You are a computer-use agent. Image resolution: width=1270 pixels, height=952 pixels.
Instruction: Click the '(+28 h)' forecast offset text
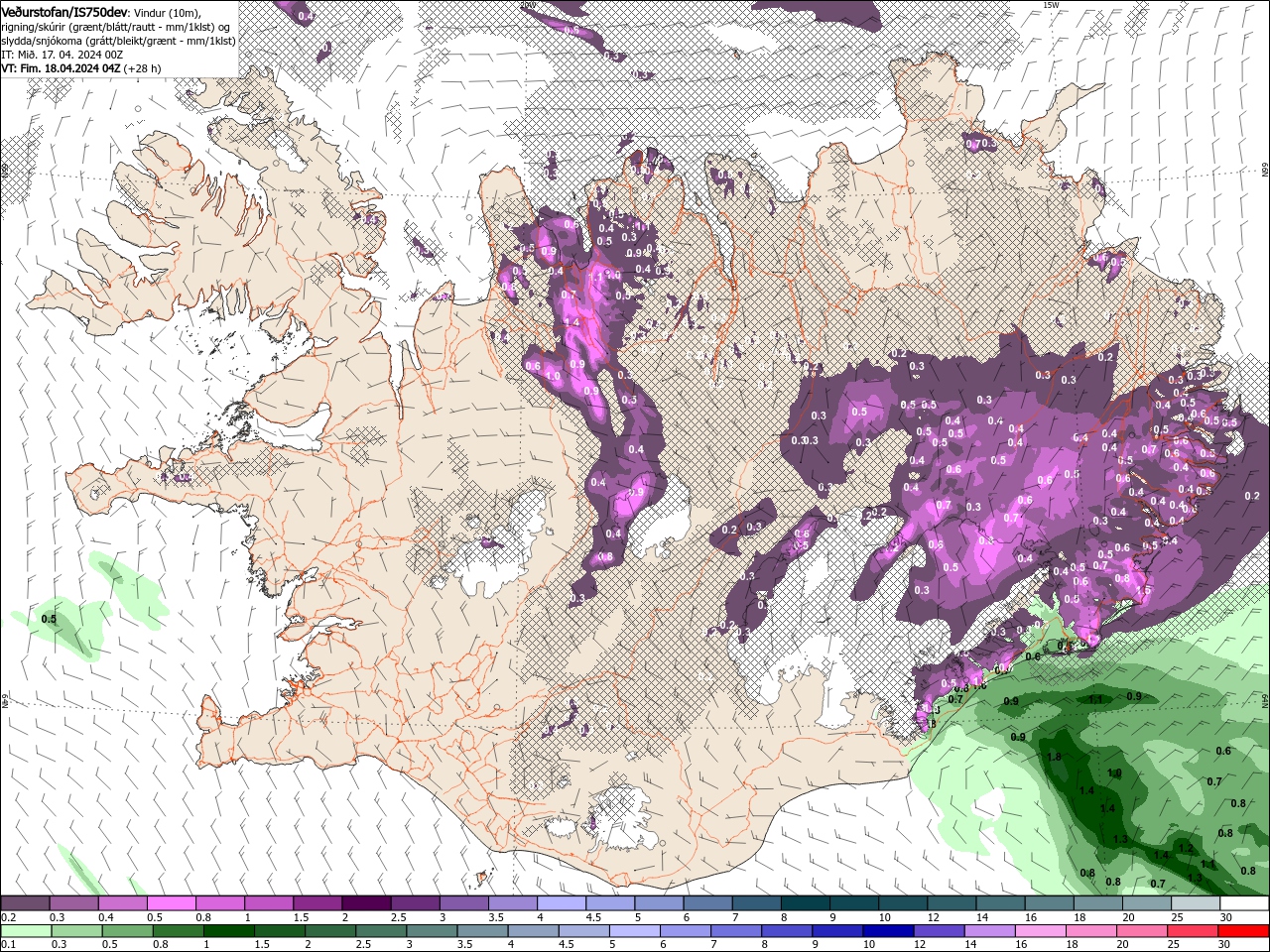pyautogui.click(x=143, y=68)
